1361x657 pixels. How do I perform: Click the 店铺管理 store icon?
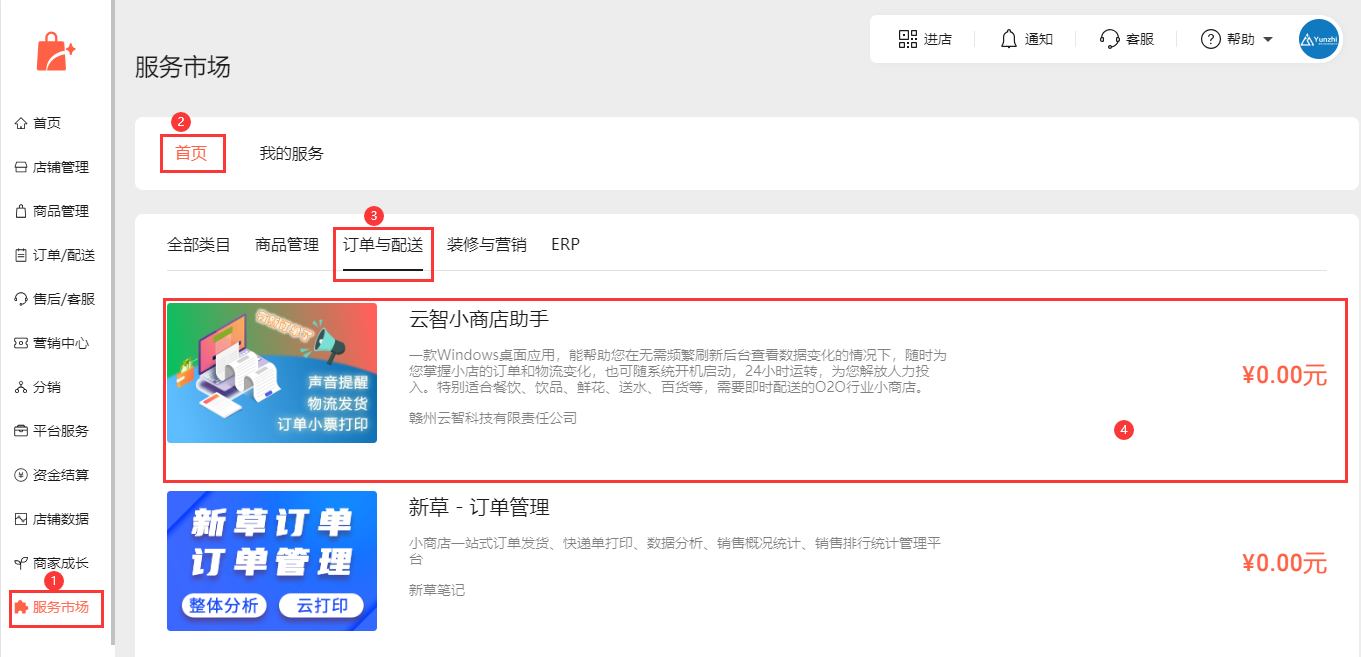pyautogui.click(x=21, y=167)
